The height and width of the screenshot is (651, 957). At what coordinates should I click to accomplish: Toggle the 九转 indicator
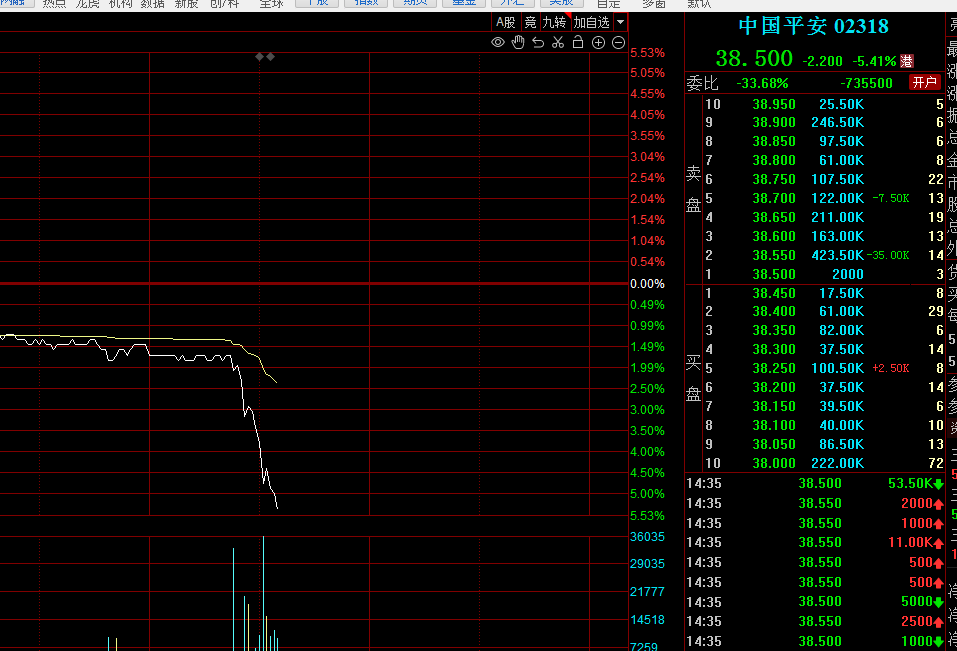click(554, 22)
